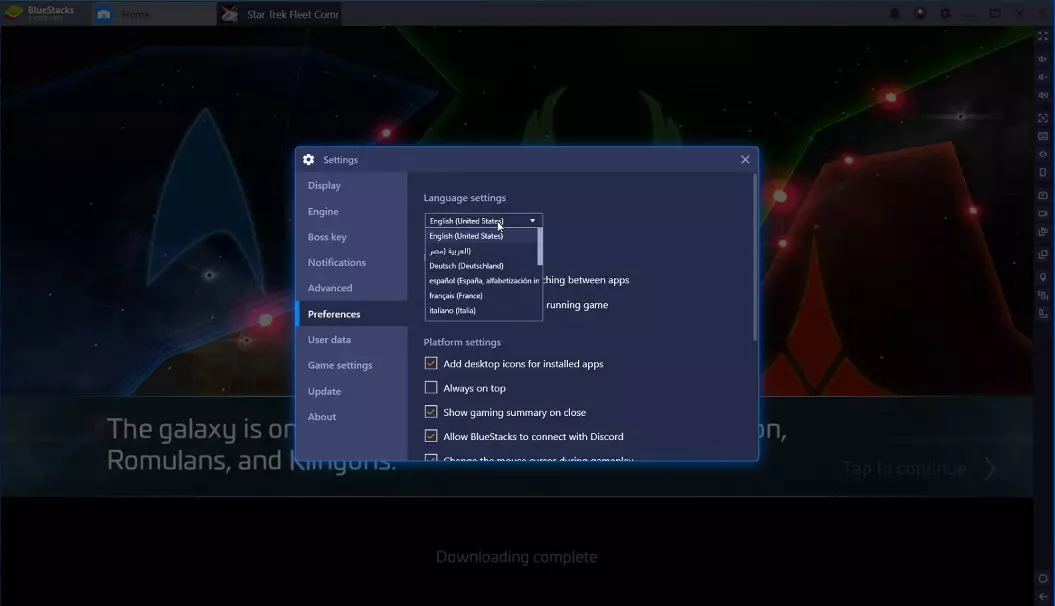This screenshot has height=606, width=1055.
Task: Click the volume up icon in sidebar
Action: pos(1043,59)
